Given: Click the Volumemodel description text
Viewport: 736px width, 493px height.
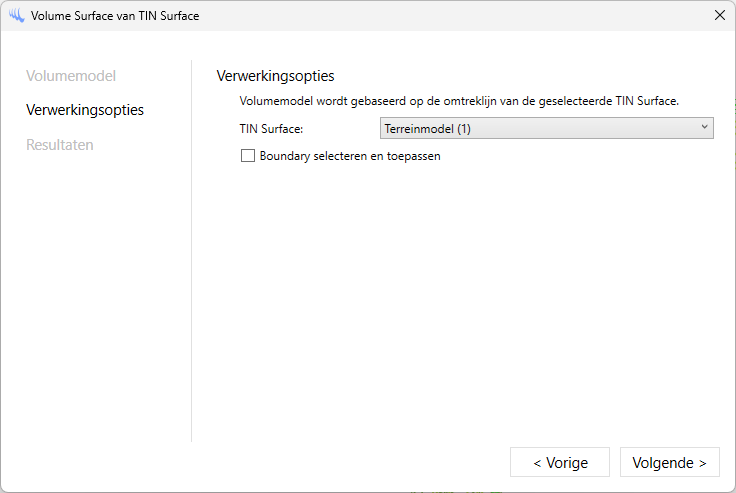Looking at the screenshot, I should click(x=459, y=101).
